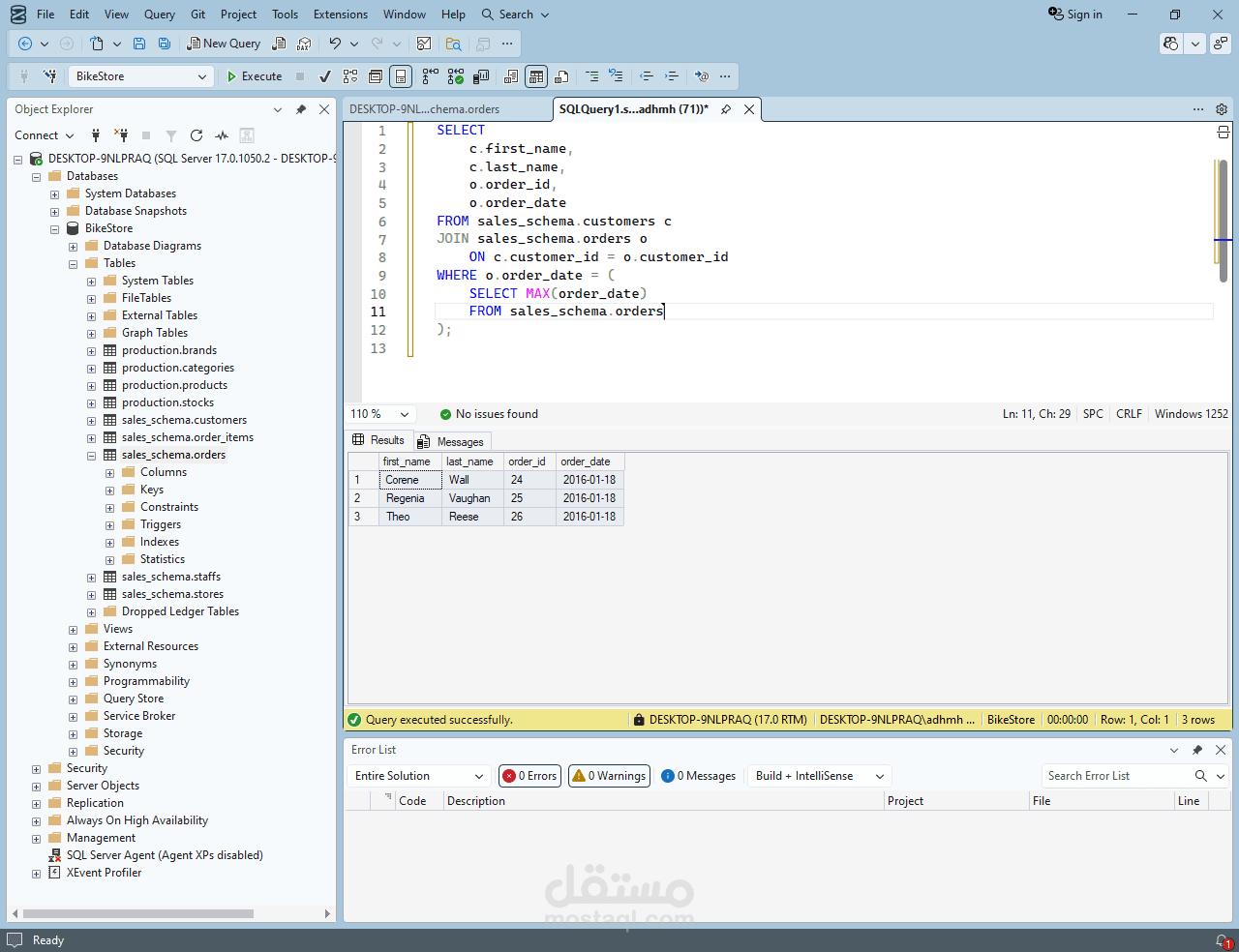
Task: Toggle the 0 Warnings filter
Action: 608,775
